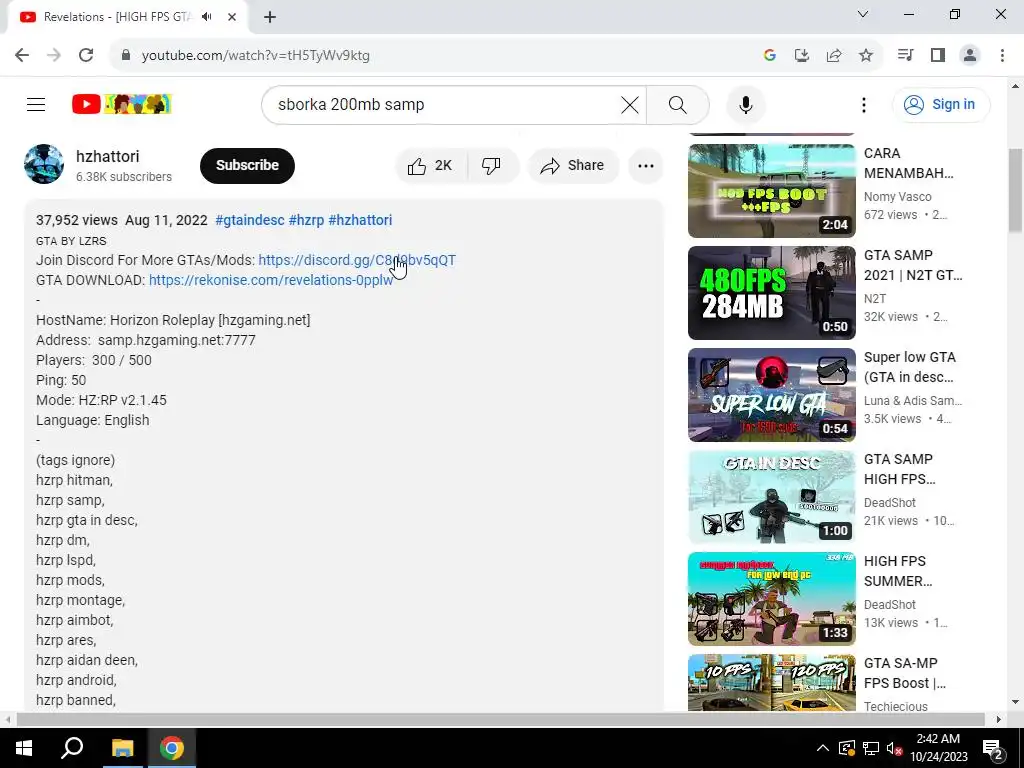Open Nomy Vasco channel name
Viewport: 1024px width, 768px height.
897,197
